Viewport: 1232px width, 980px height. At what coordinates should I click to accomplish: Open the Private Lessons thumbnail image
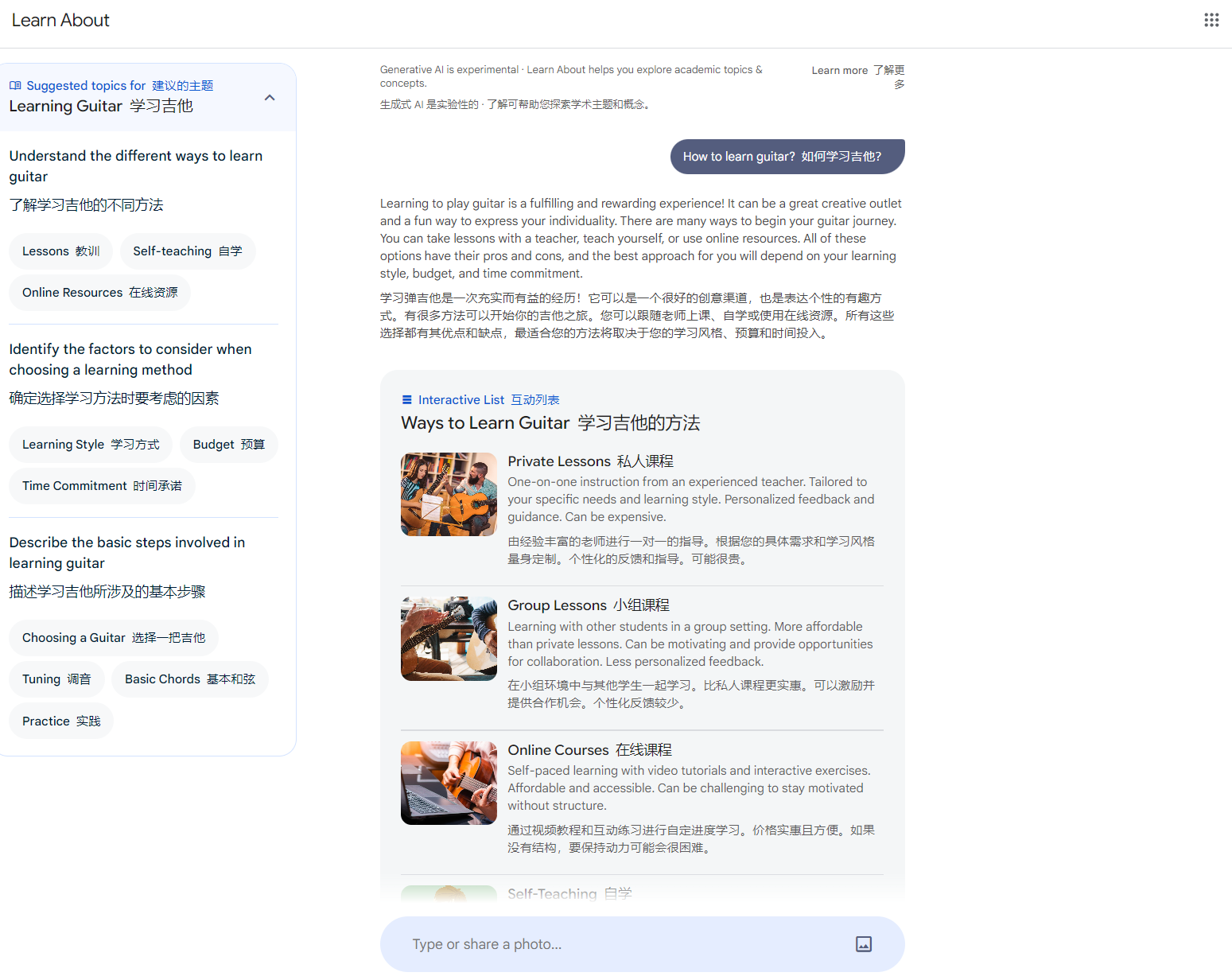(449, 495)
